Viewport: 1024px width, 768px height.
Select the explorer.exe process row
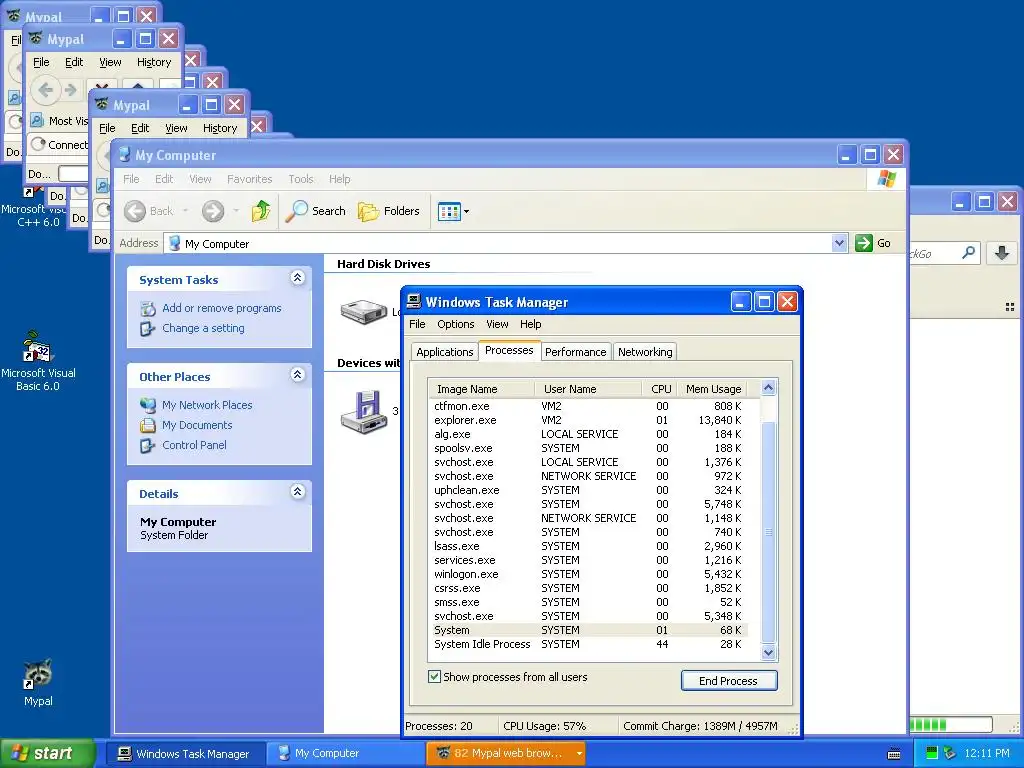coord(588,420)
